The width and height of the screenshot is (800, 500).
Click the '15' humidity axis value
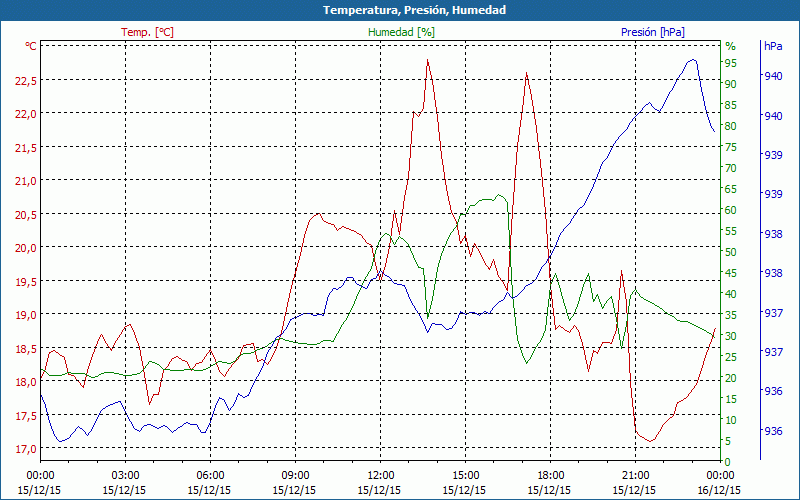coord(731,399)
